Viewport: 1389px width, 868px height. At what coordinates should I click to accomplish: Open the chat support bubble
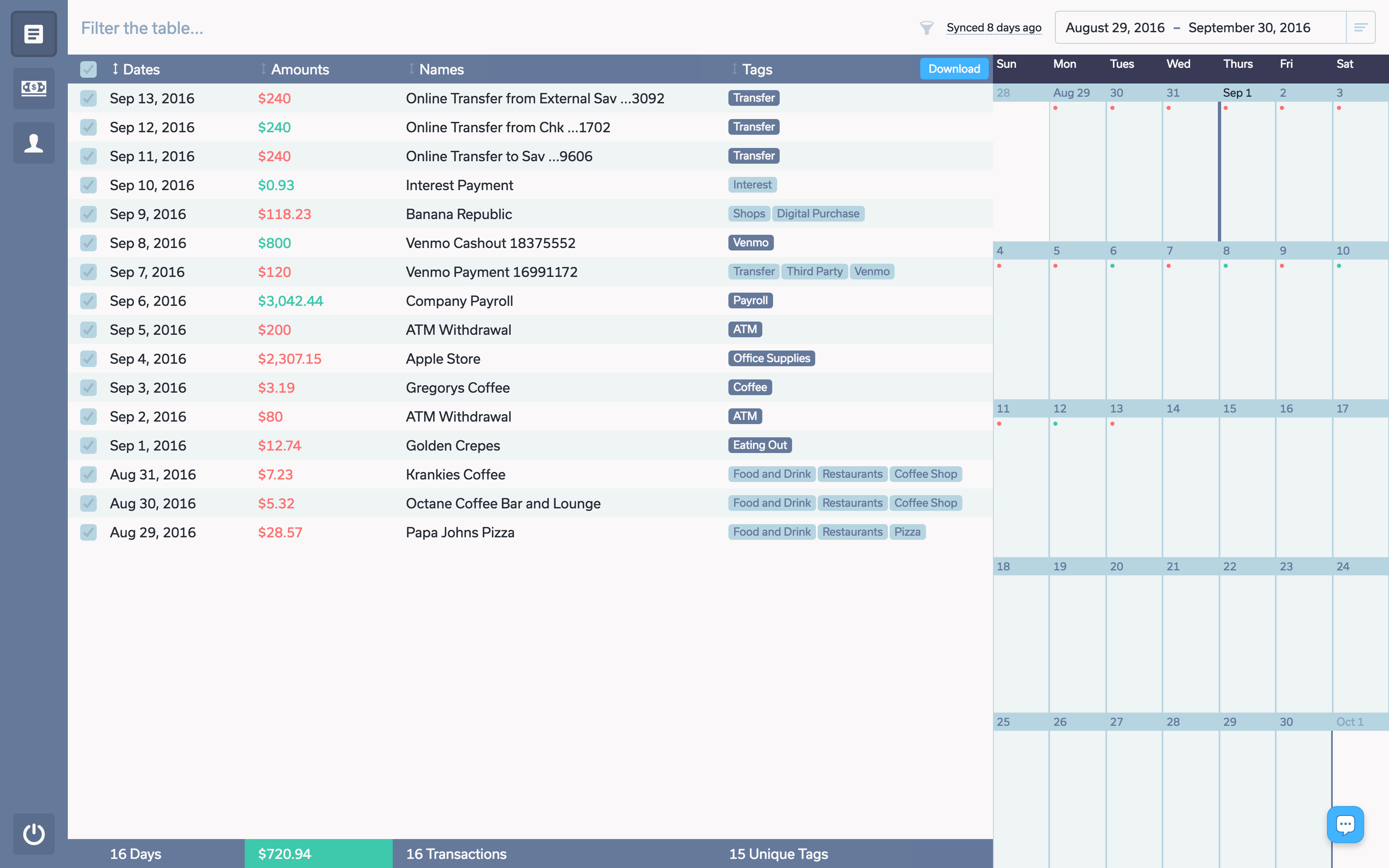1345,824
